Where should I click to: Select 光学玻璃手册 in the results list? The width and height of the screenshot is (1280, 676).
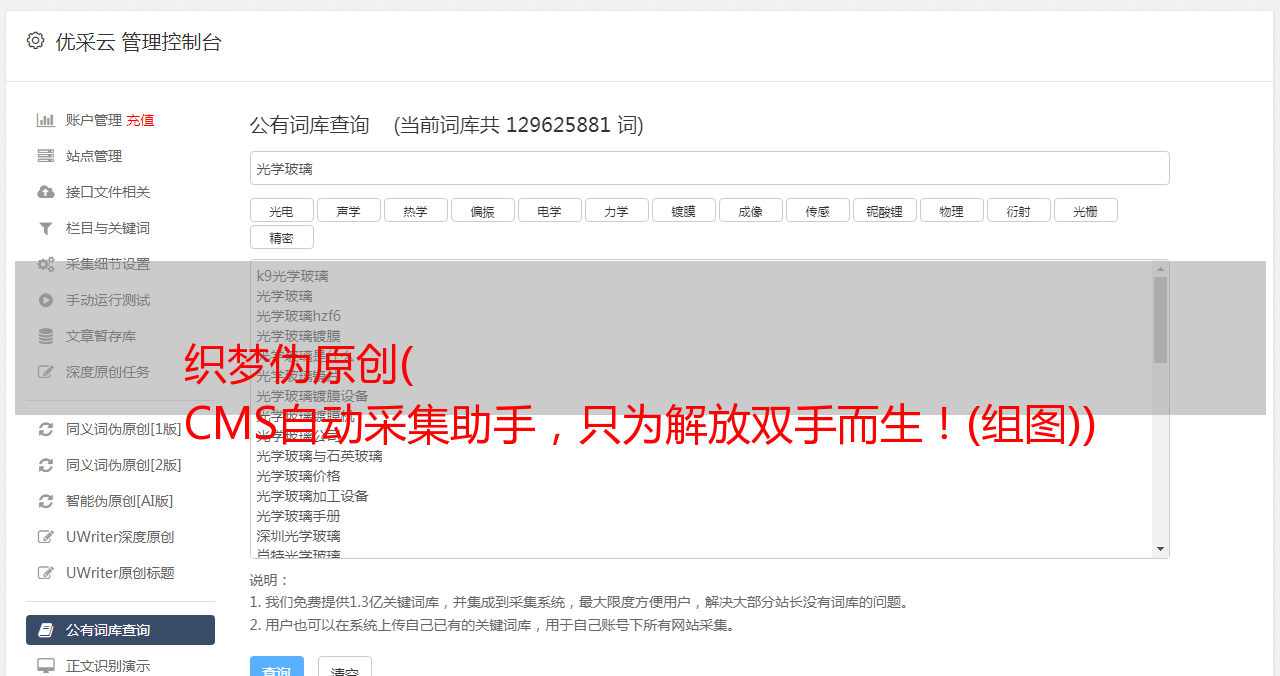[298, 516]
